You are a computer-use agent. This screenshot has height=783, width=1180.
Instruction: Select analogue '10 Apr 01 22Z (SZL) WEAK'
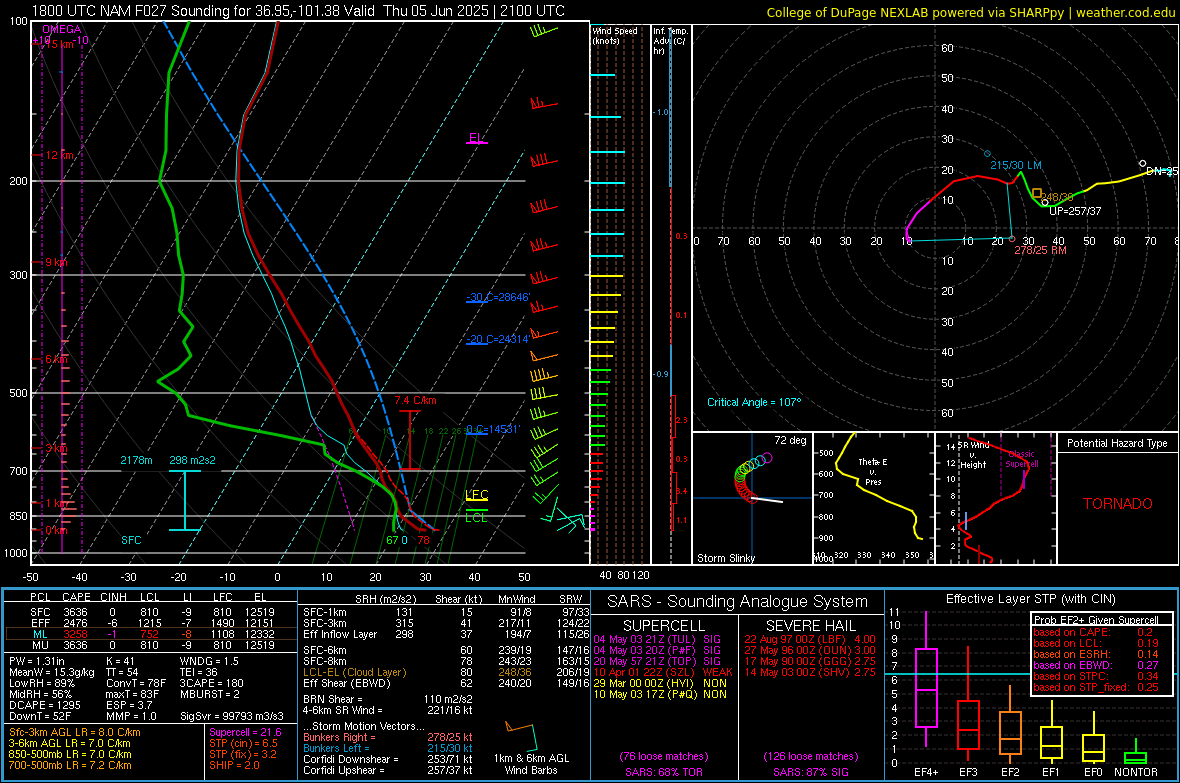(662, 672)
